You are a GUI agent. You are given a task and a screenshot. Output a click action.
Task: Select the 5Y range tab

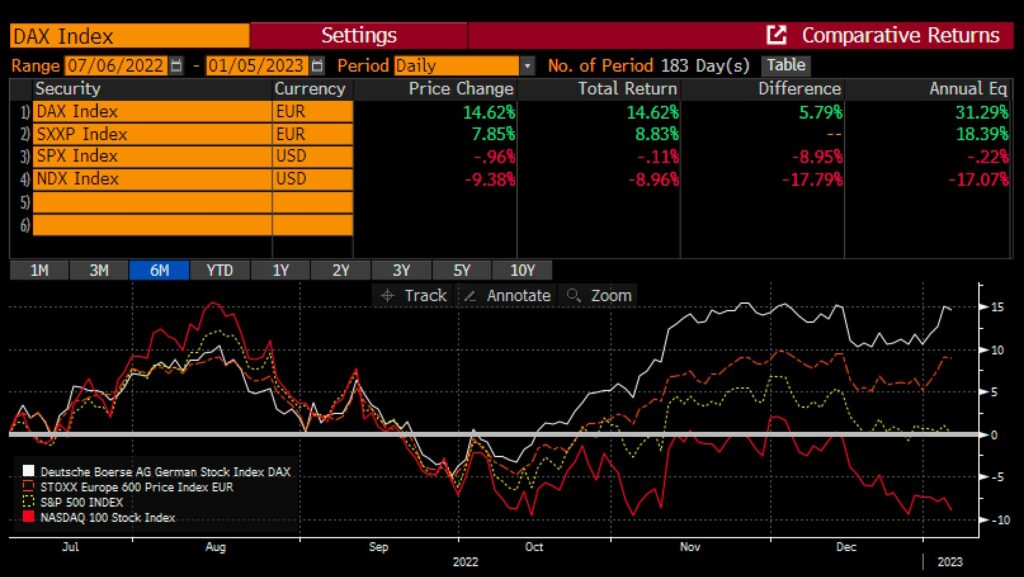pos(462,270)
